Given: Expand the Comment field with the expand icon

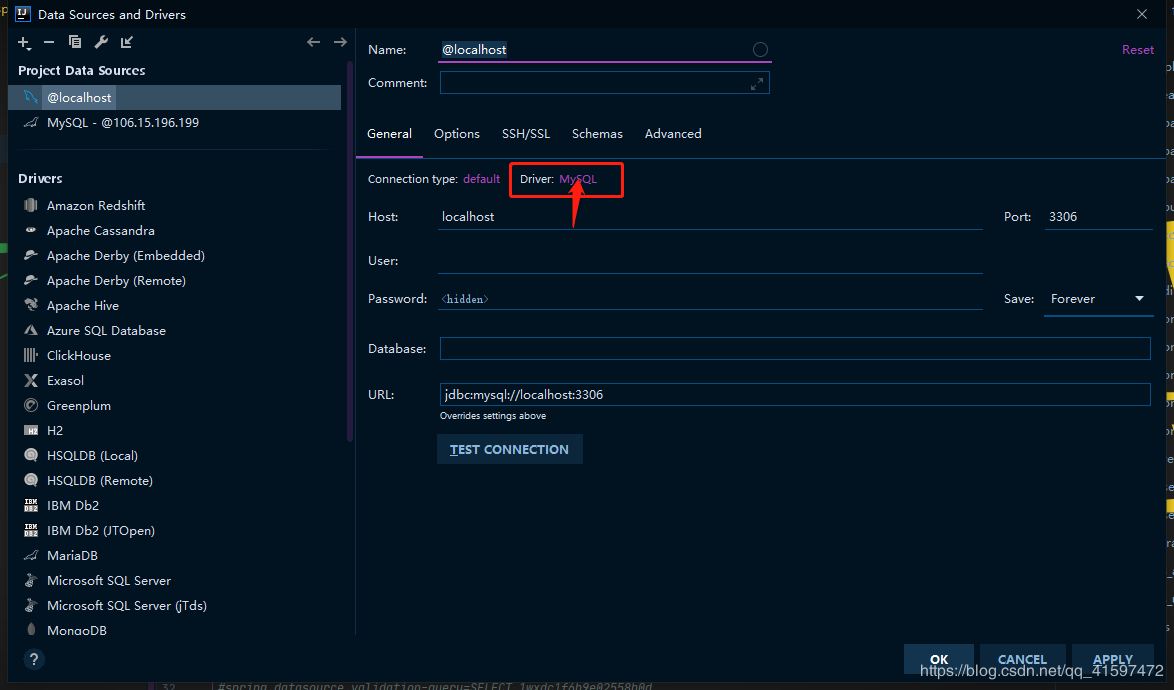Looking at the screenshot, I should [x=757, y=84].
